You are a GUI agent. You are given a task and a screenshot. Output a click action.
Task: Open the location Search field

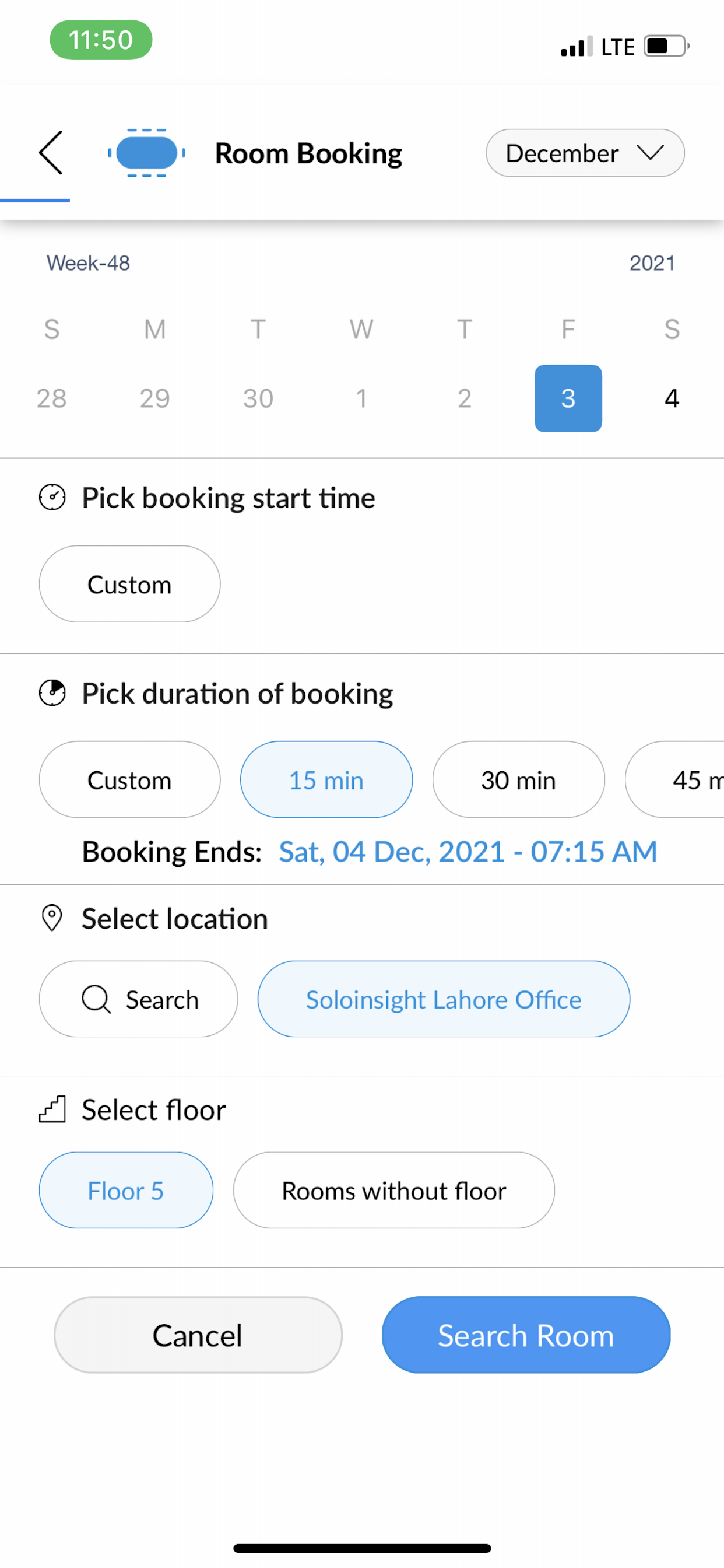(x=139, y=999)
